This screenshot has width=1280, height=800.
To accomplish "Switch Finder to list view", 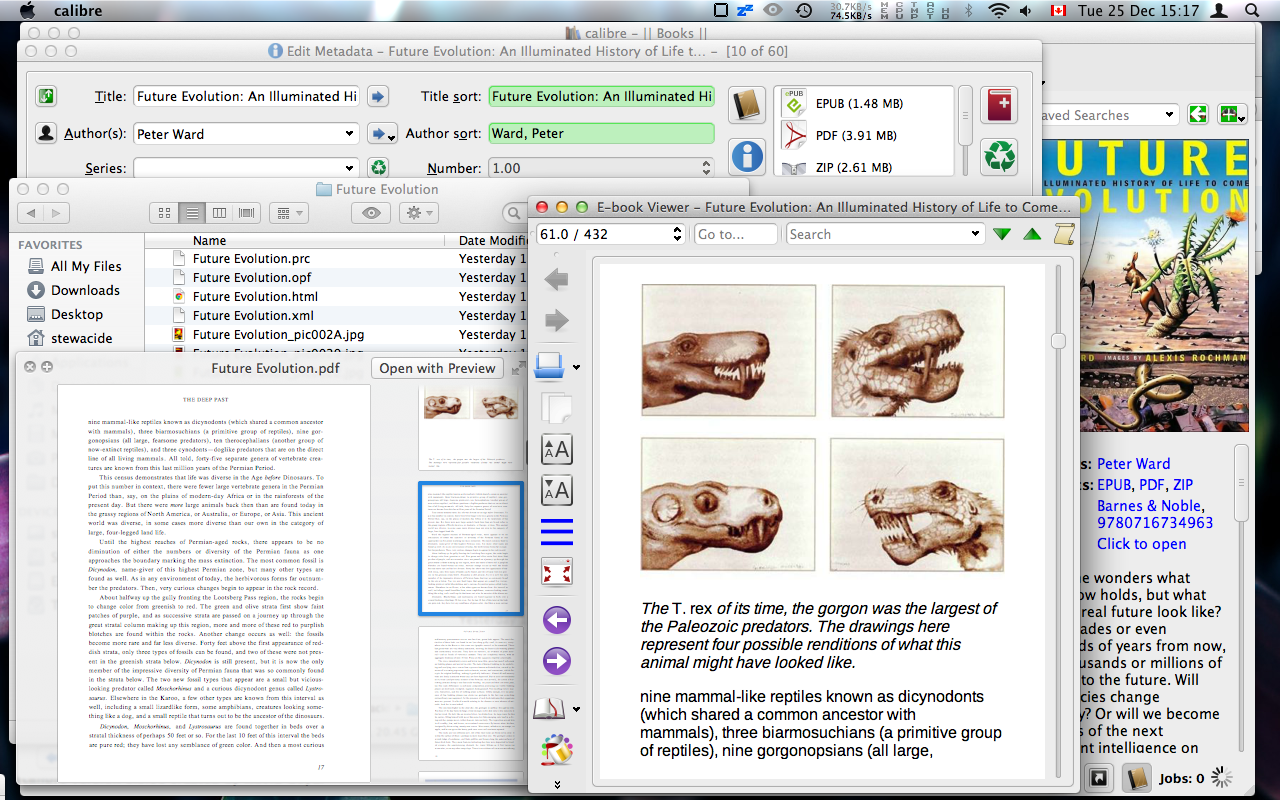I will (x=192, y=213).
